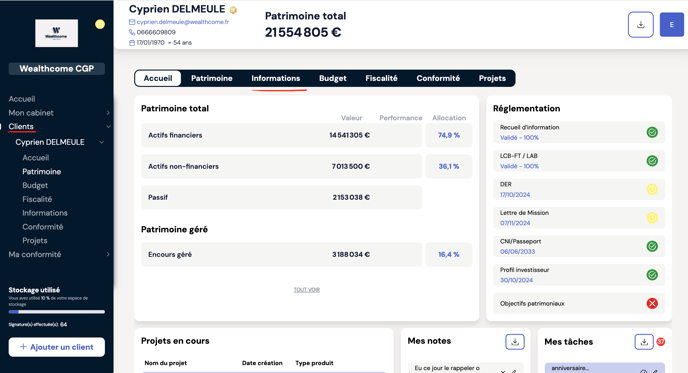Open Accueil at the top of the sidebar
Image resolution: width=688 pixels, height=373 pixels.
22,99
